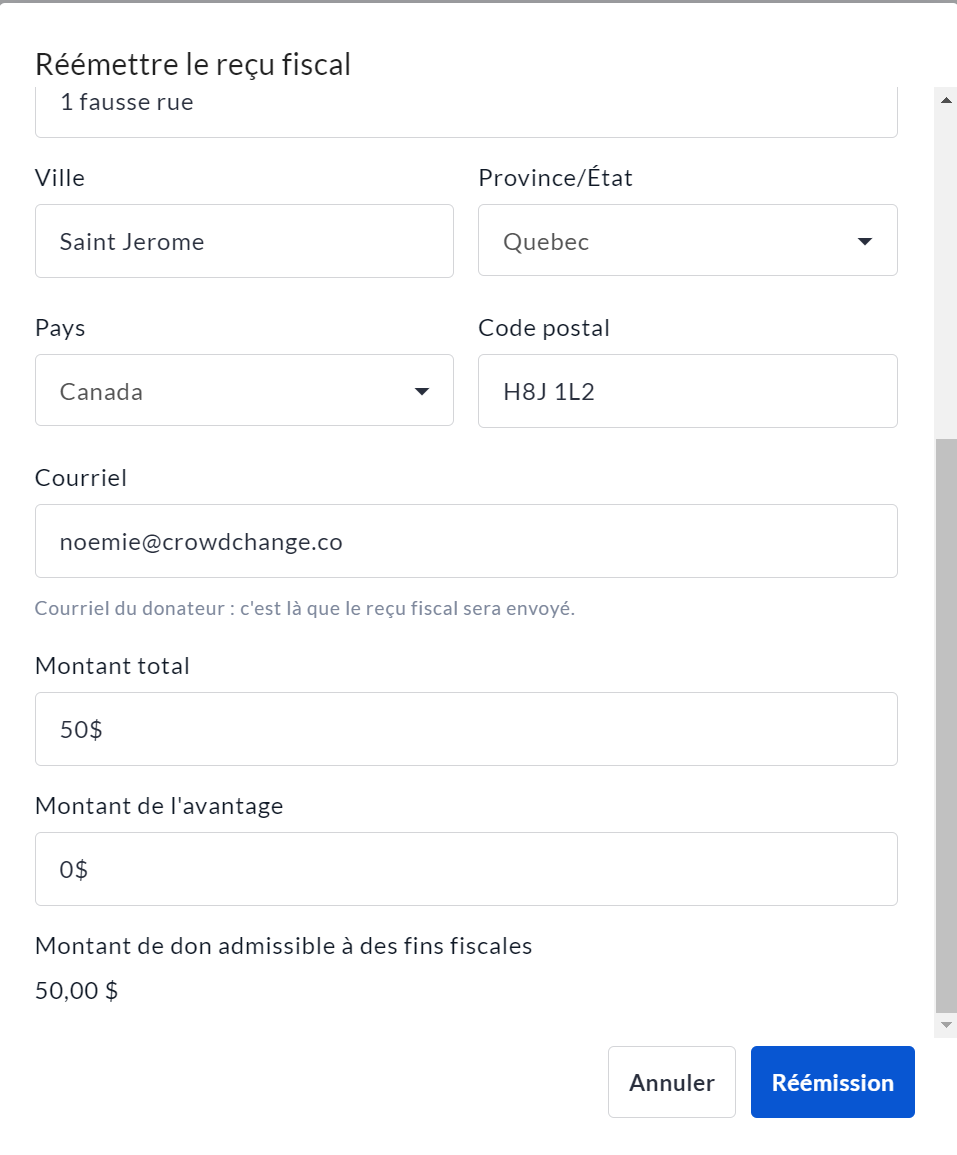
Task: Click the Code postal input field
Action: click(687, 391)
